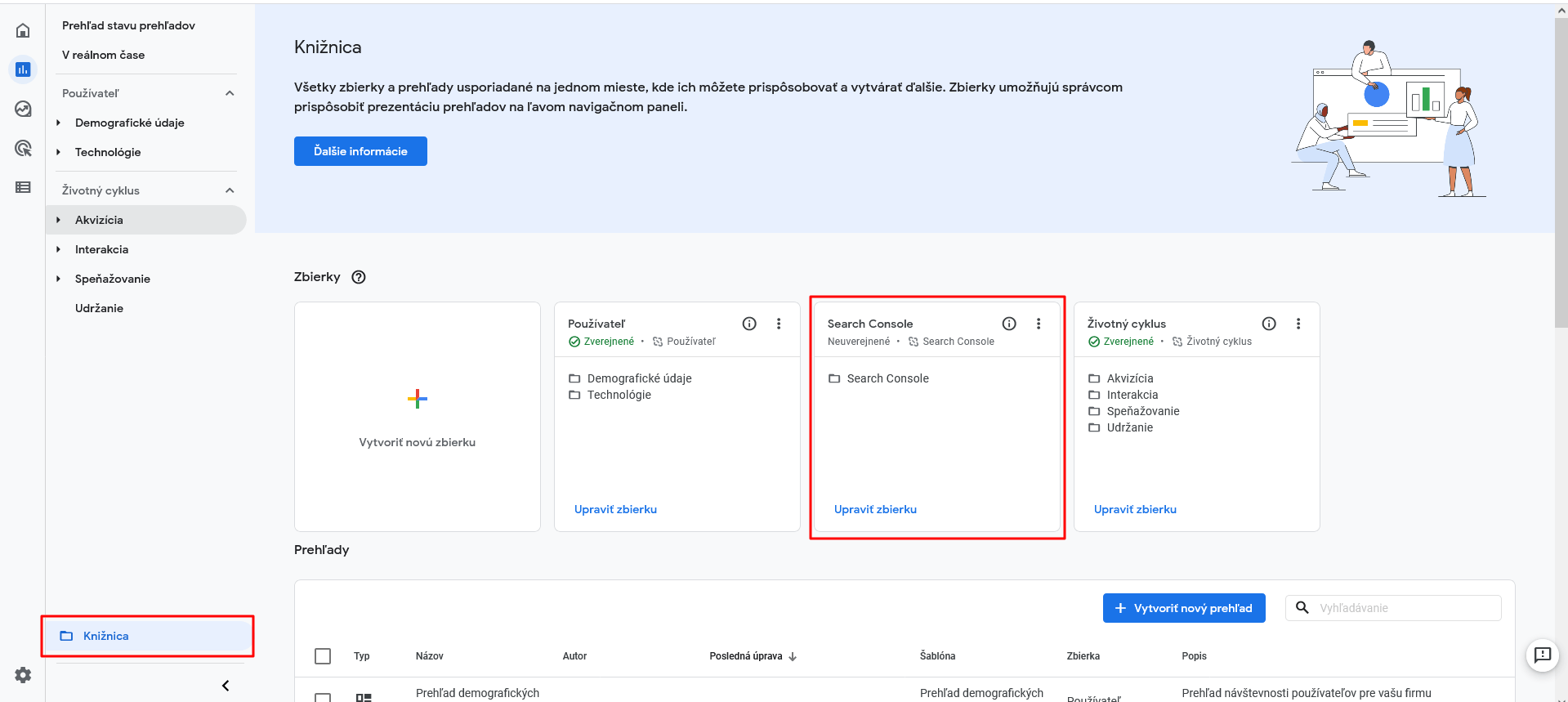
Task: Collapse the Životný cyklus section in sidebar
Action: [x=230, y=190]
